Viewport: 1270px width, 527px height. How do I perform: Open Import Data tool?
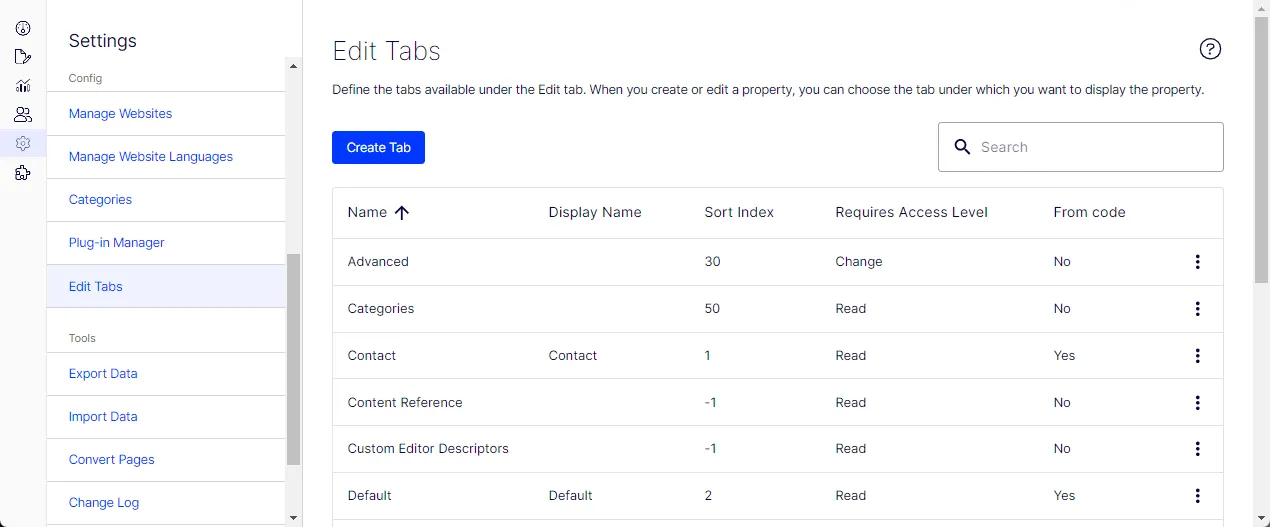[103, 417]
